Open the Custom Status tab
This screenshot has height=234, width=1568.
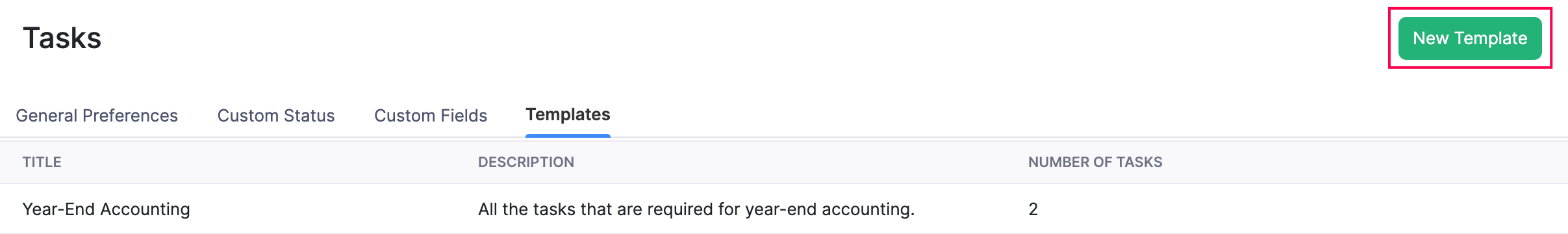[276, 116]
